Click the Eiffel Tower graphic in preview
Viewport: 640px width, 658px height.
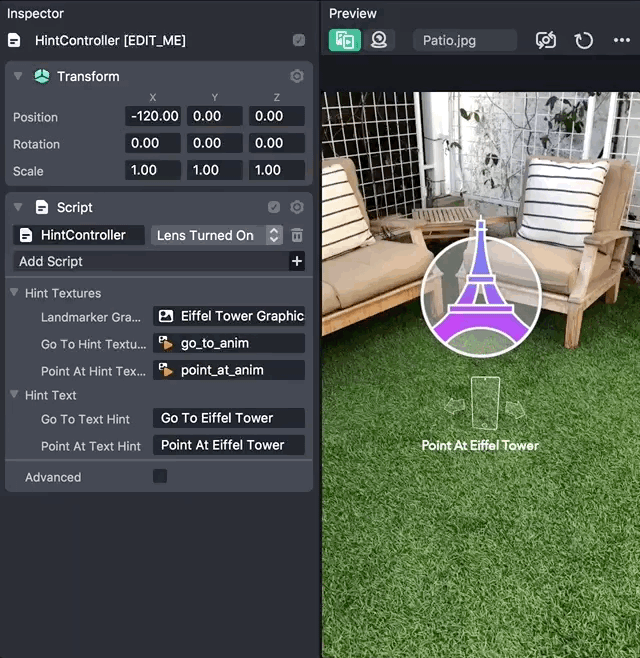481,288
